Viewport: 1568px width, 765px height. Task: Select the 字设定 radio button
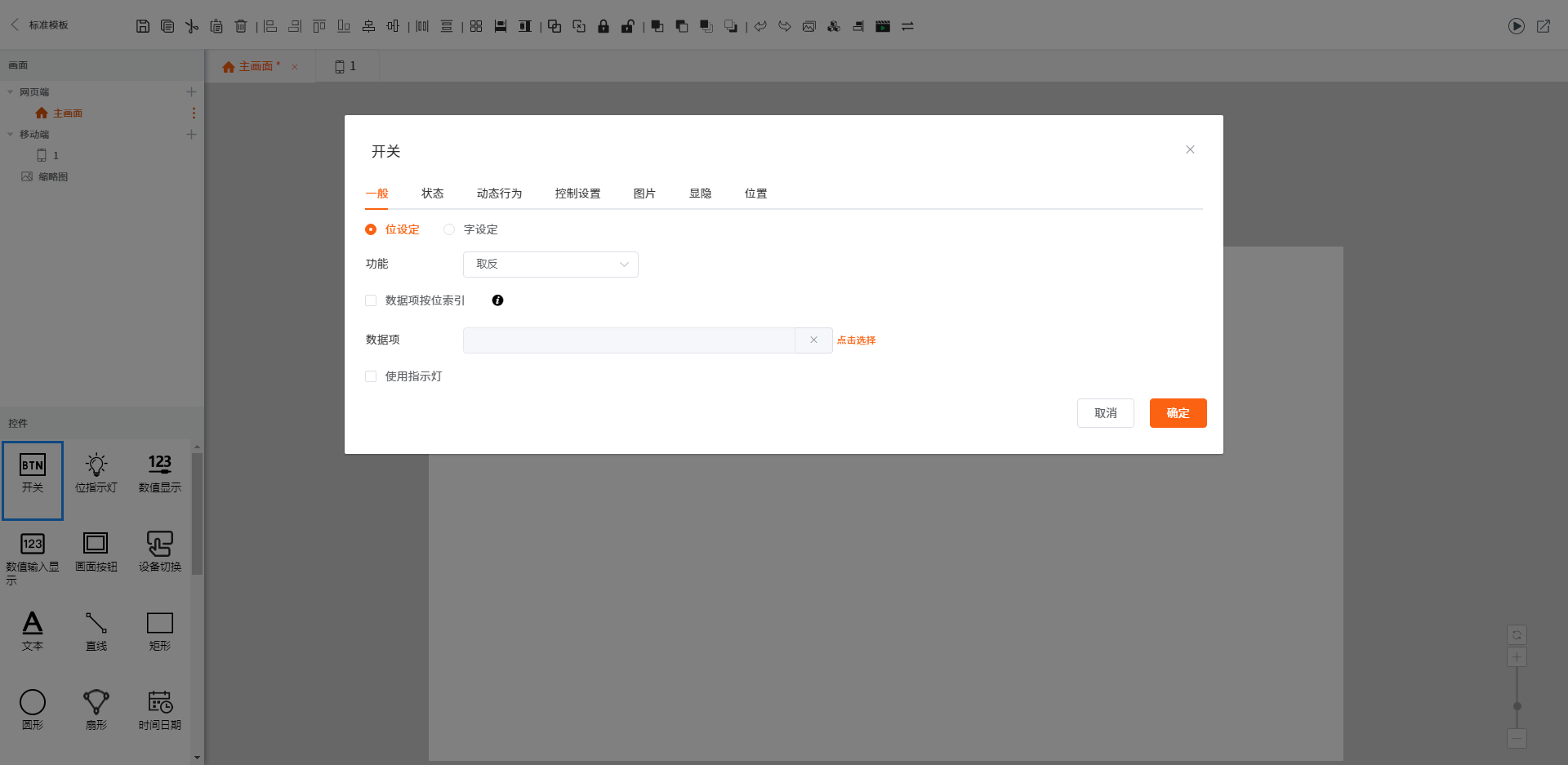(449, 229)
